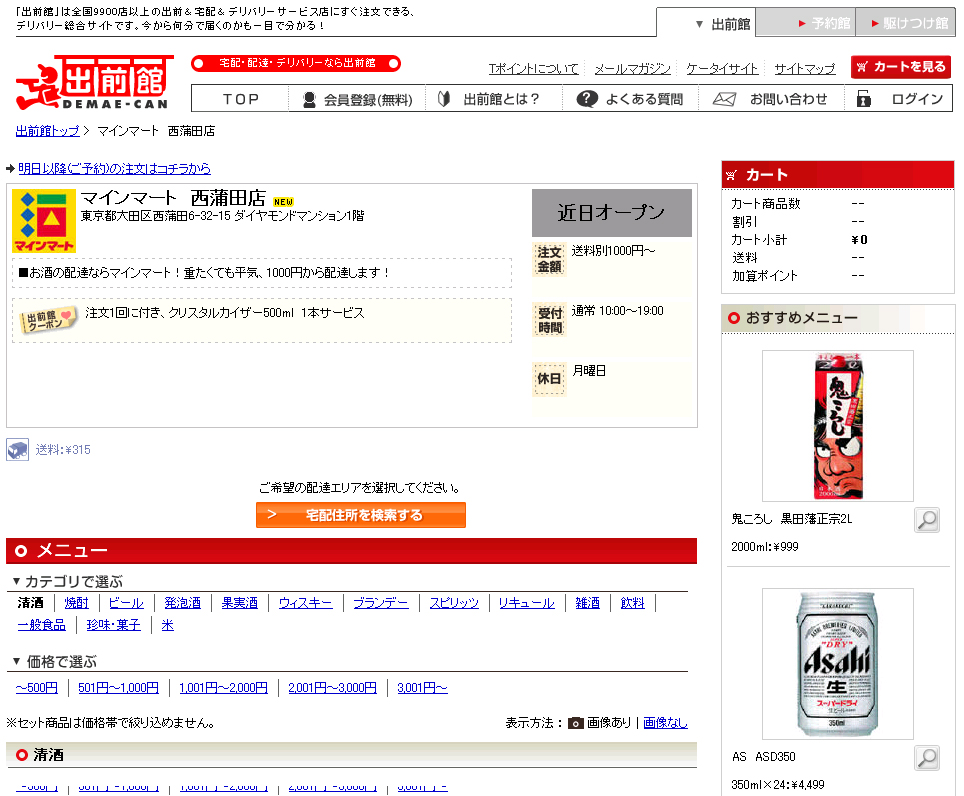964x796 pixels.
Task: Click the delivery truck icon beside 送料
Action: (17, 450)
